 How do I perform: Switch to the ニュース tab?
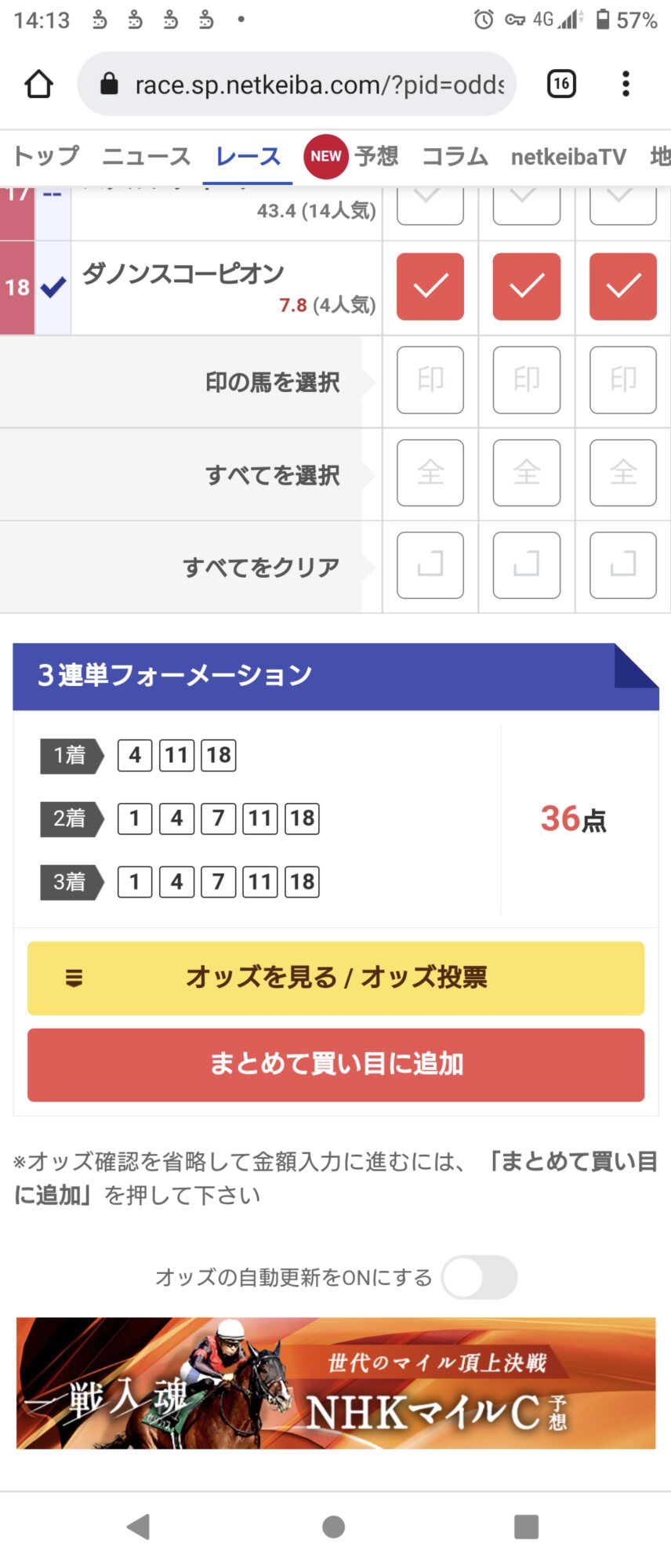[147, 157]
